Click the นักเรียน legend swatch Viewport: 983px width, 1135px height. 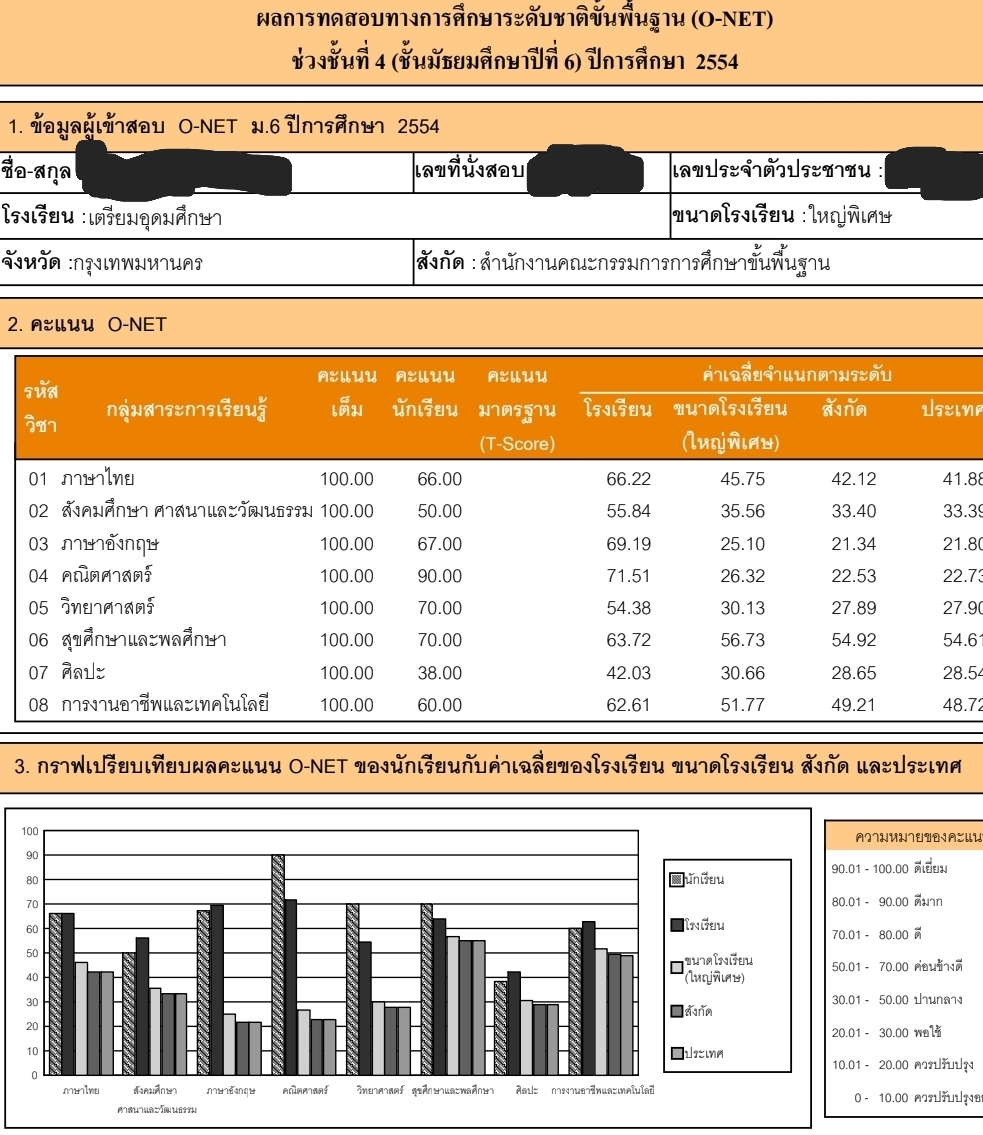[676, 879]
